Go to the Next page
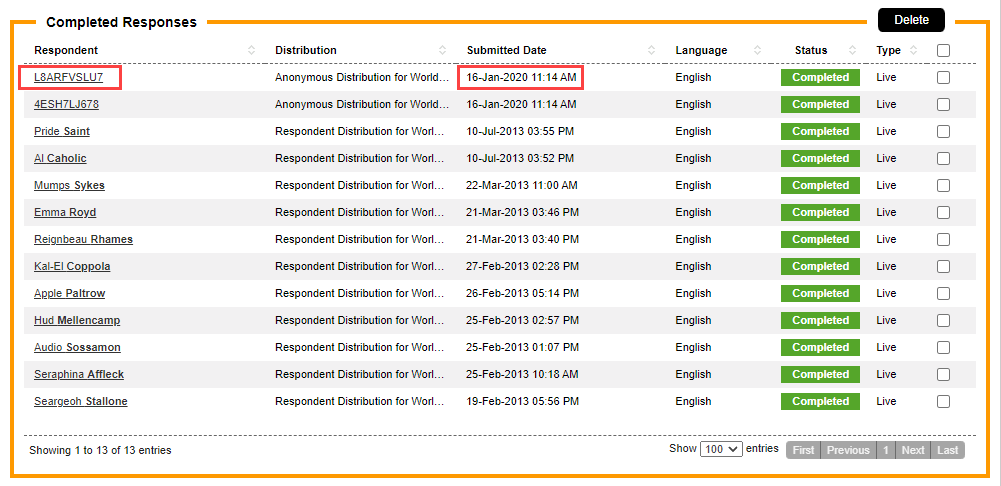The height and width of the screenshot is (486, 1001). 912,450
